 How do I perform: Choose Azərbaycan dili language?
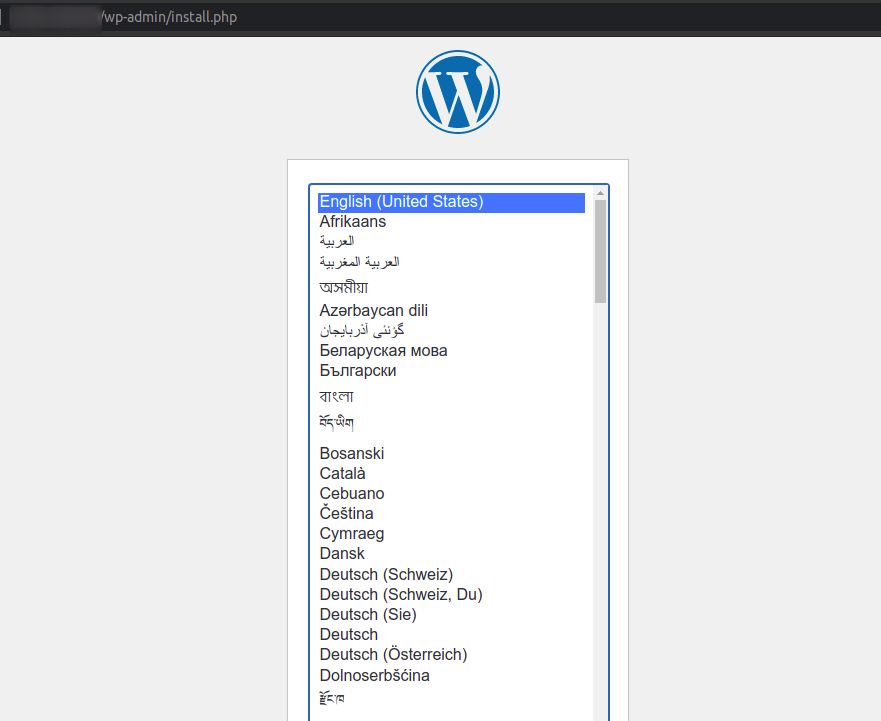pyautogui.click(x=451, y=311)
